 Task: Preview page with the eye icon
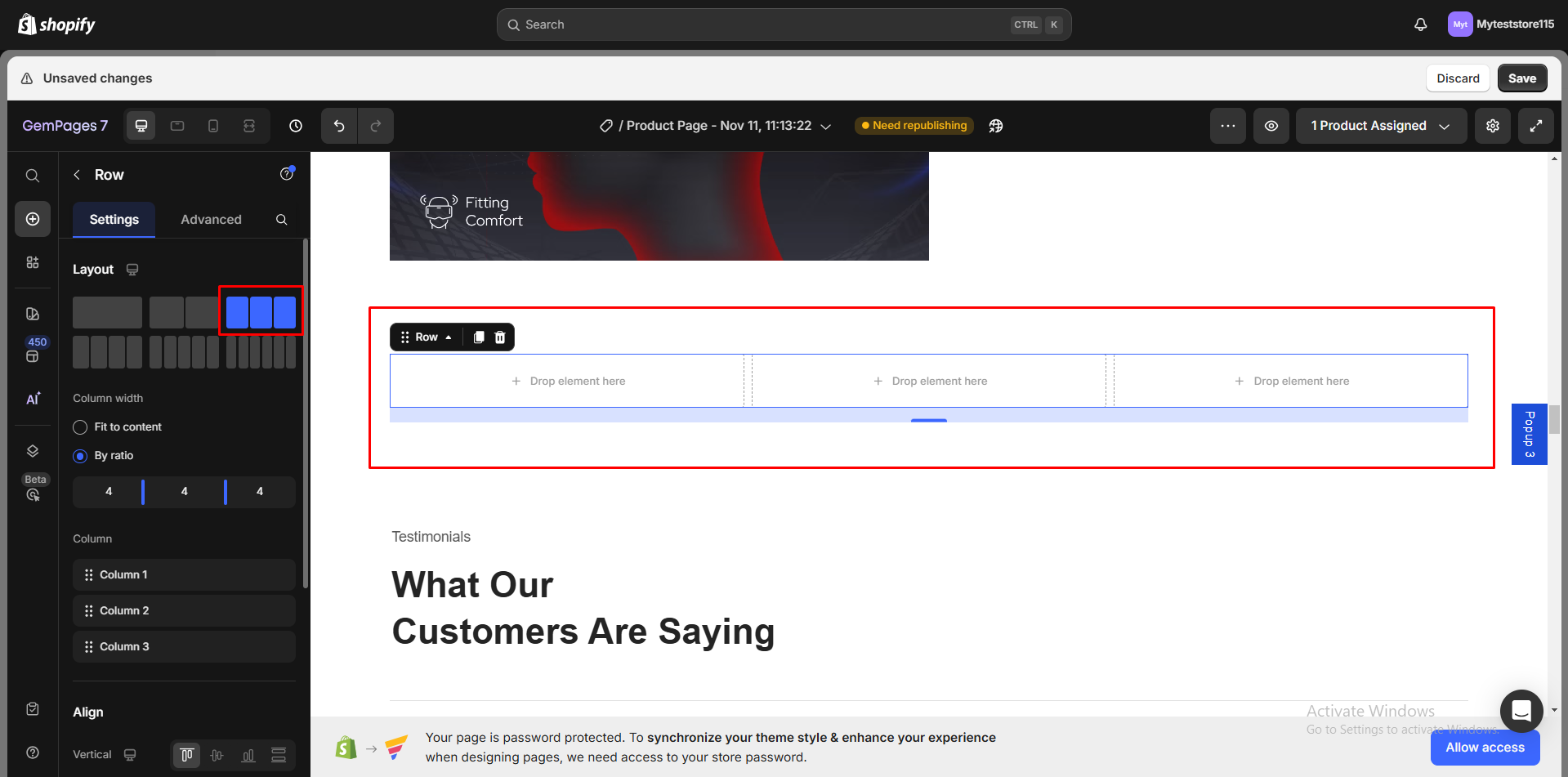point(1271,126)
